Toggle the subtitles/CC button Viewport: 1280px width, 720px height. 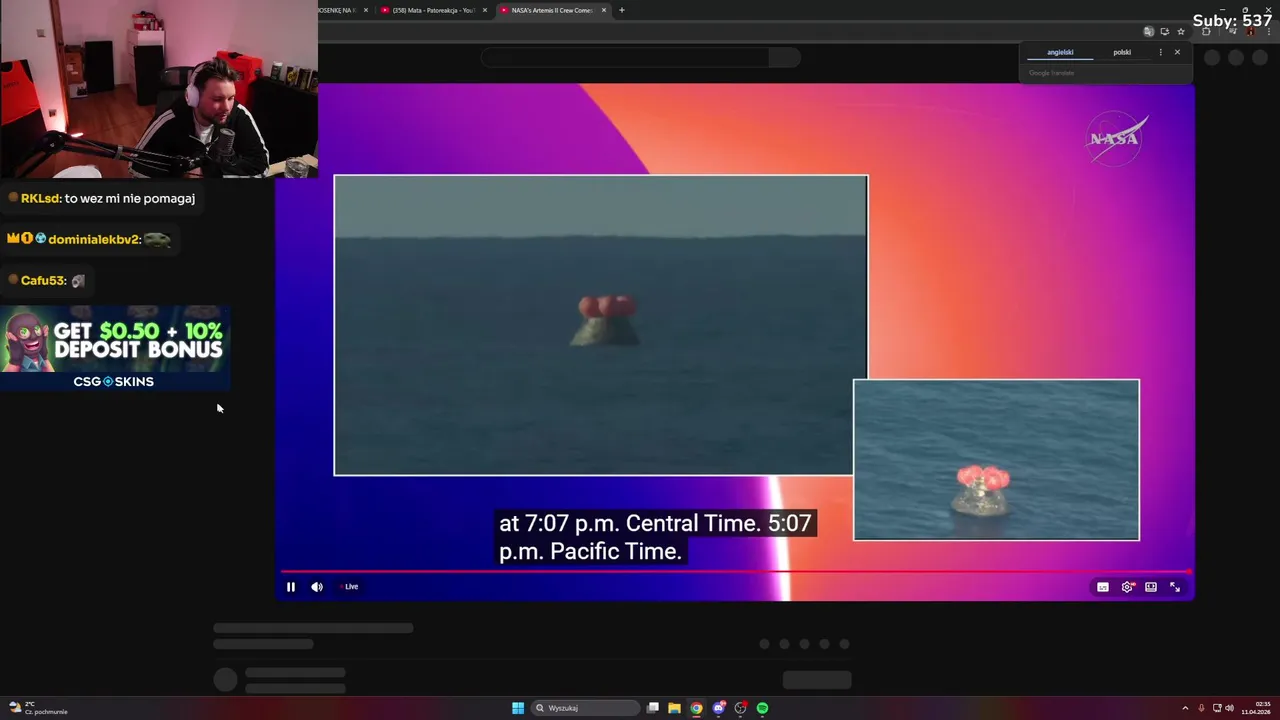point(1103,587)
